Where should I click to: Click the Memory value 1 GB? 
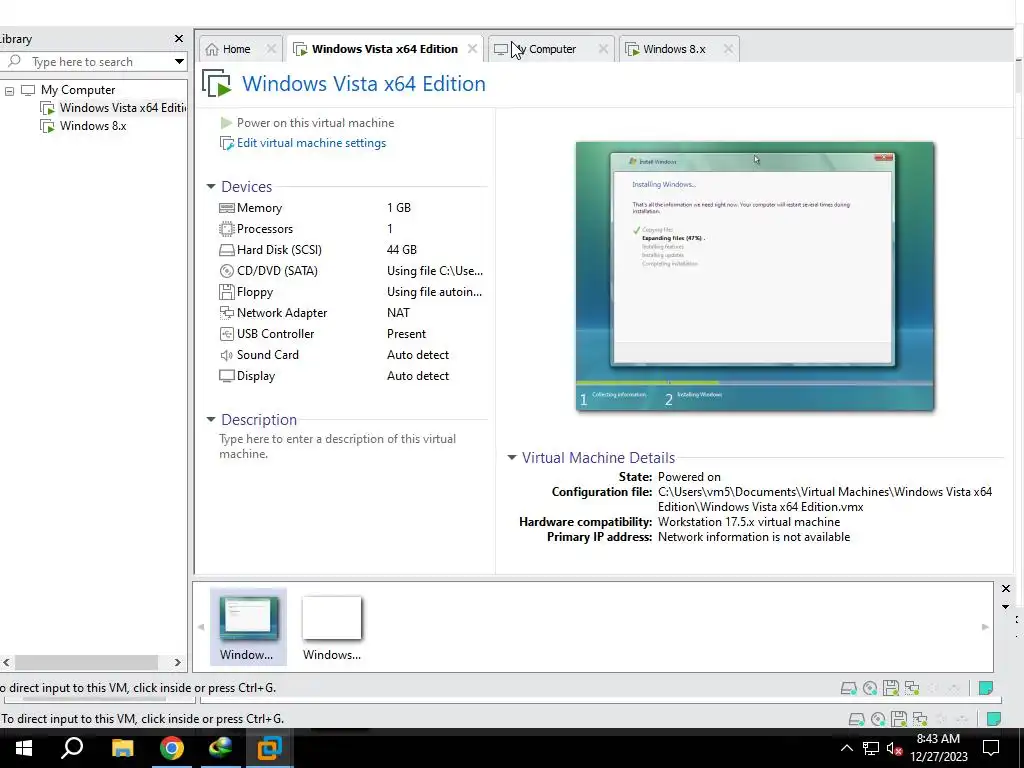[x=399, y=208]
